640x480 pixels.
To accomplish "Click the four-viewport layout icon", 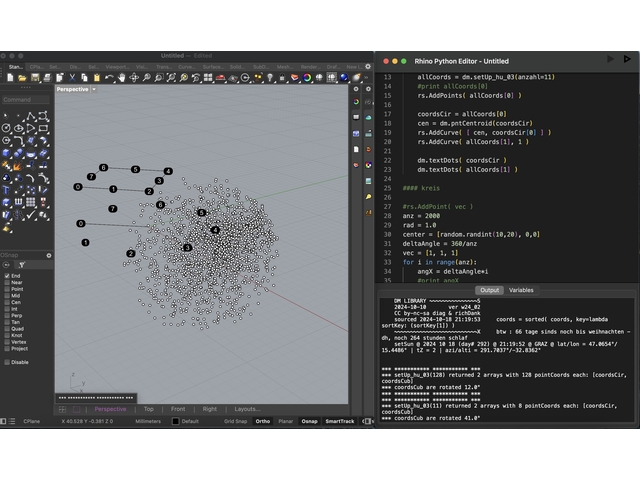I will coord(208,78).
